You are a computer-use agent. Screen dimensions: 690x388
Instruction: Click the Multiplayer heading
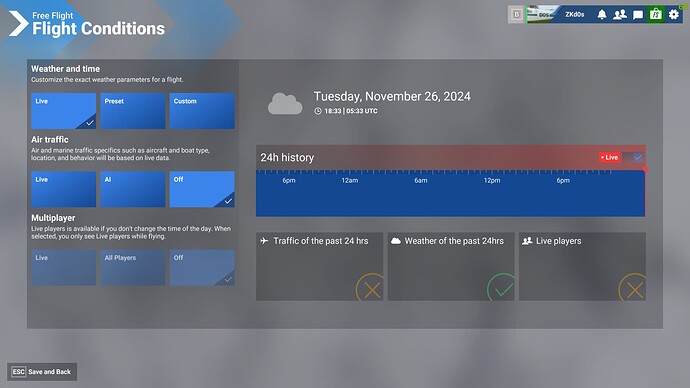[53, 218]
